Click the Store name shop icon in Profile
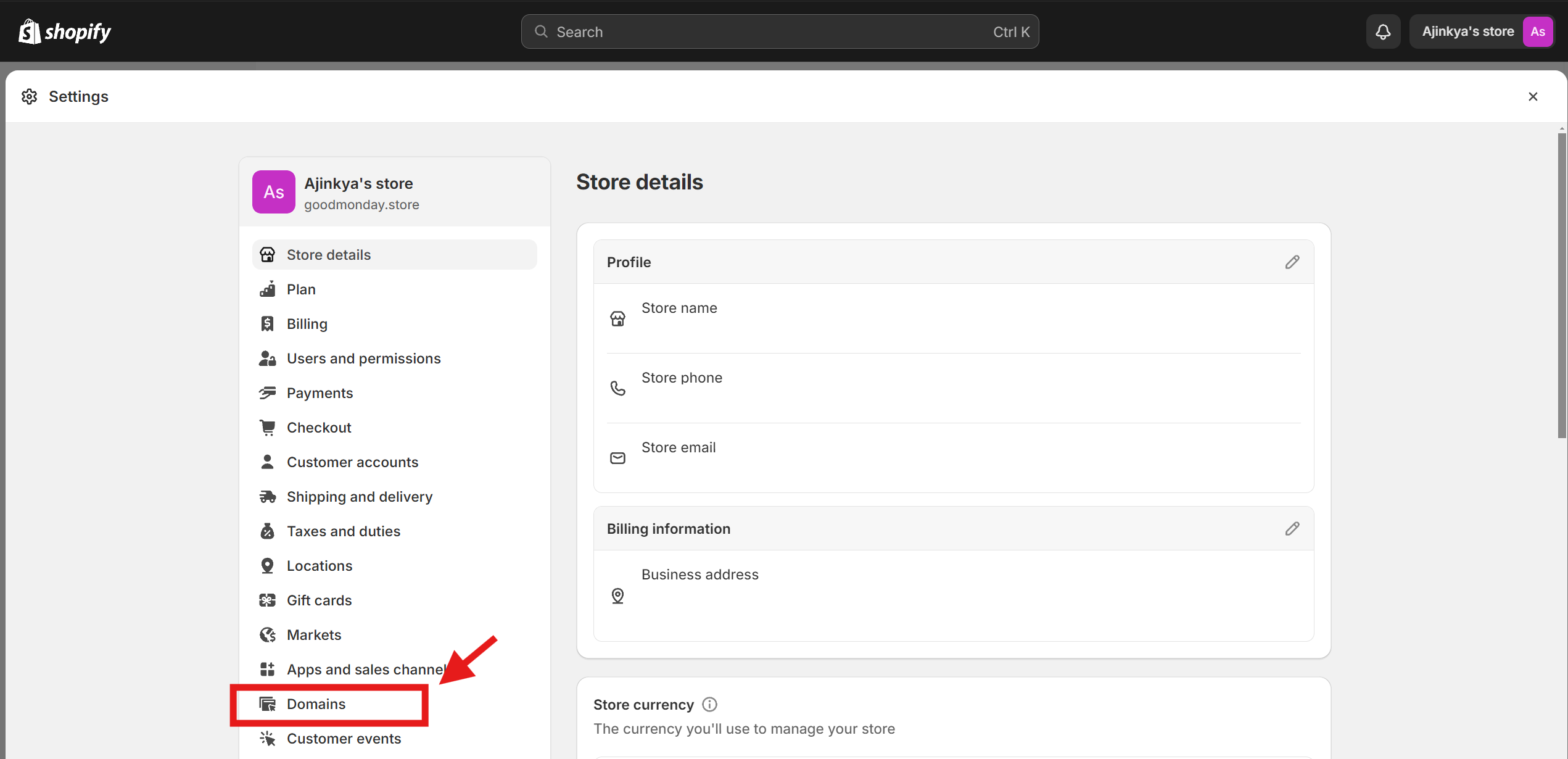This screenshot has width=1568, height=759. click(617, 318)
